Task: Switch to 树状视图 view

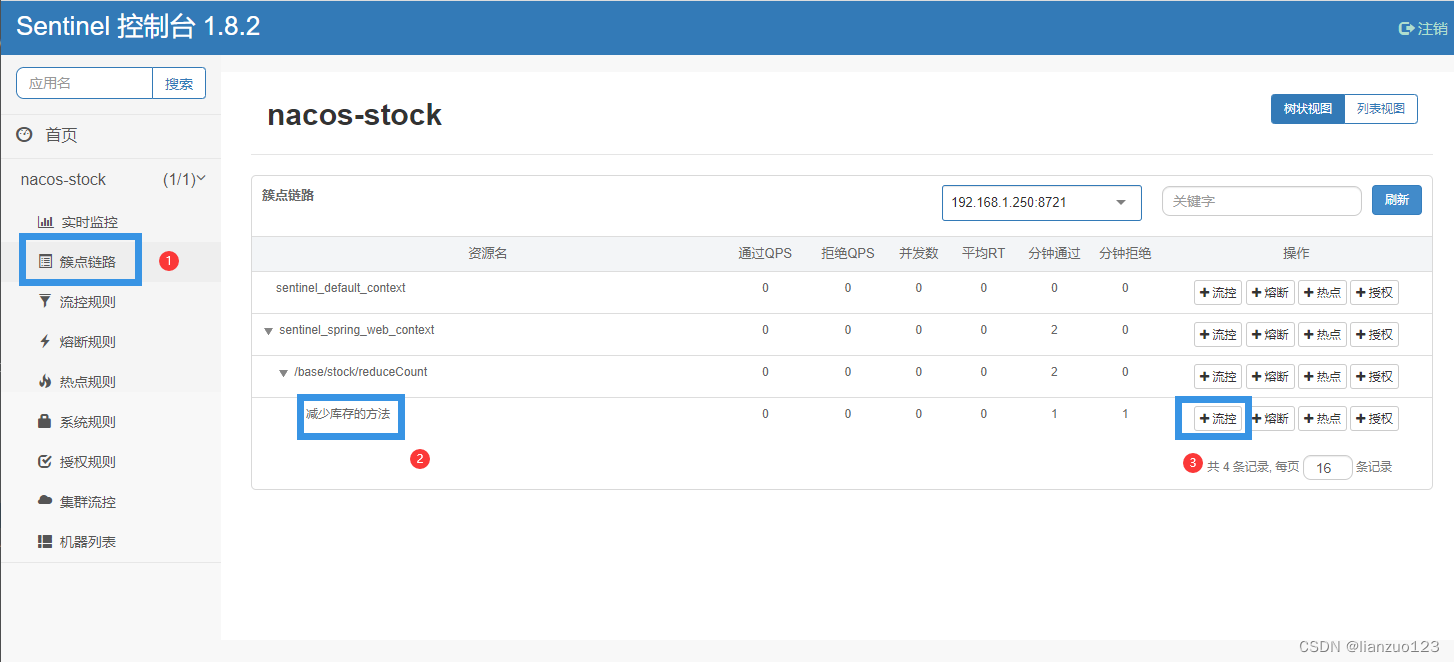Action: coord(1307,109)
